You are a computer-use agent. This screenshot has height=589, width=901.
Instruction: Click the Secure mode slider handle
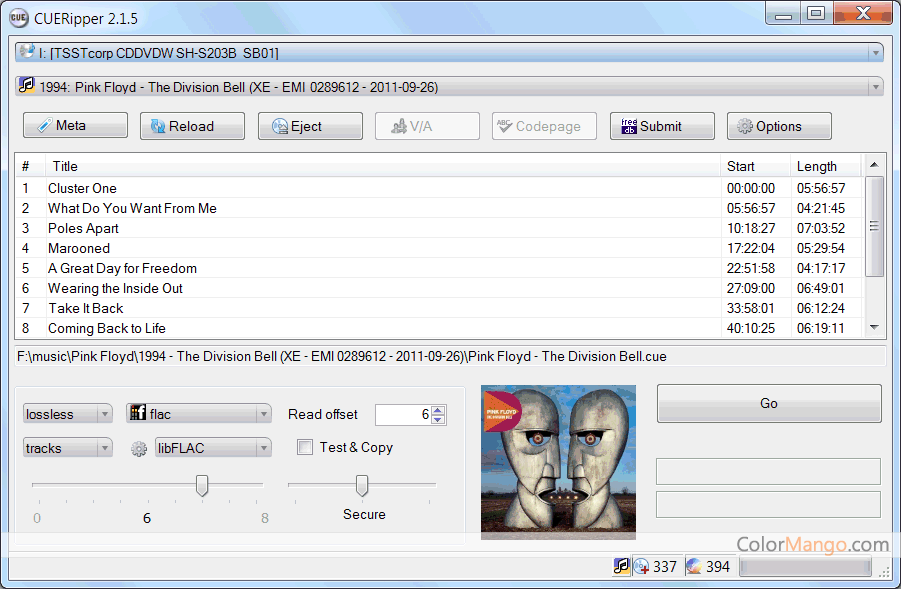point(362,485)
